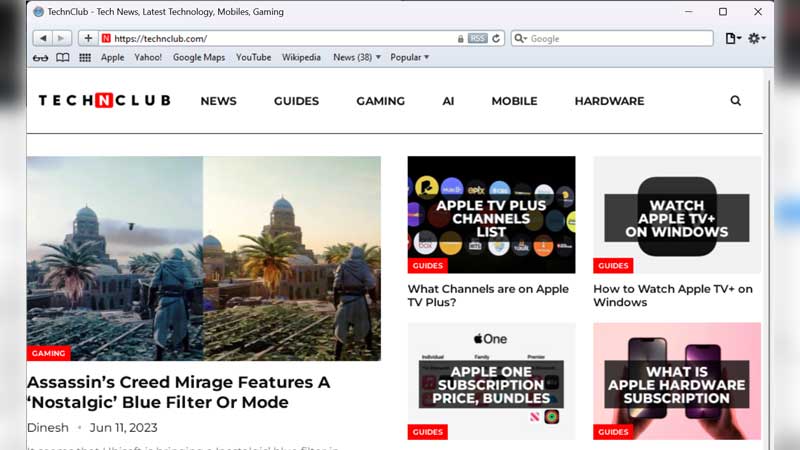
Task: Open 'What Channels are on Apple TV Plus?'
Action: pyautogui.click(x=488, y=295)
